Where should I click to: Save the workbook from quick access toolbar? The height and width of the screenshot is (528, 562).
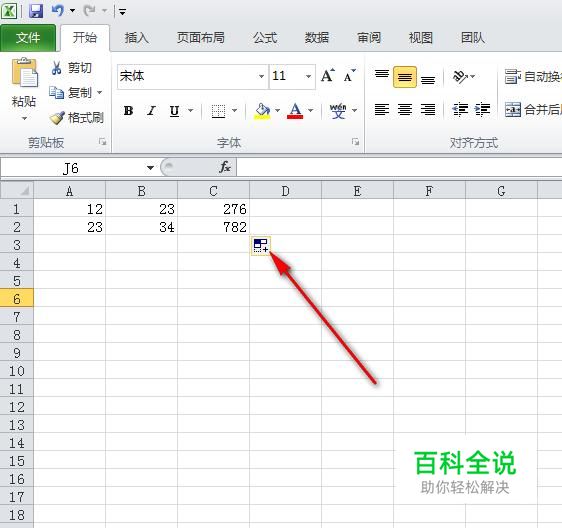[x=36, y=11]
